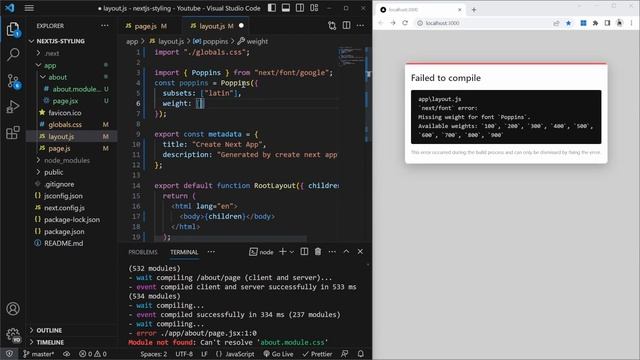Open Customize Layout icon
640x360 pixels.
coord(314,8)
